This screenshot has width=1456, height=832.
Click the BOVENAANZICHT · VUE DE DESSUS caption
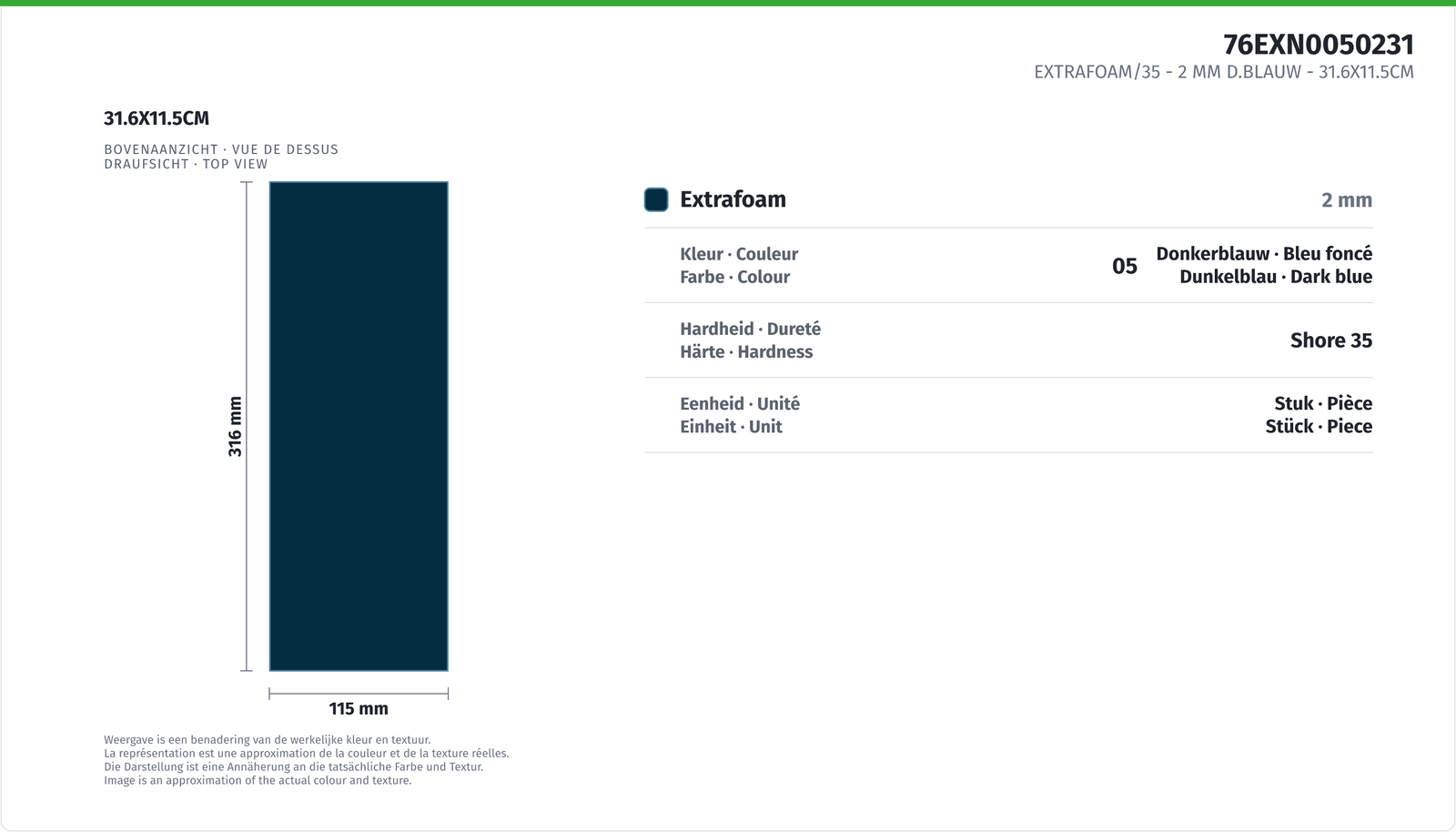[221, 149]
